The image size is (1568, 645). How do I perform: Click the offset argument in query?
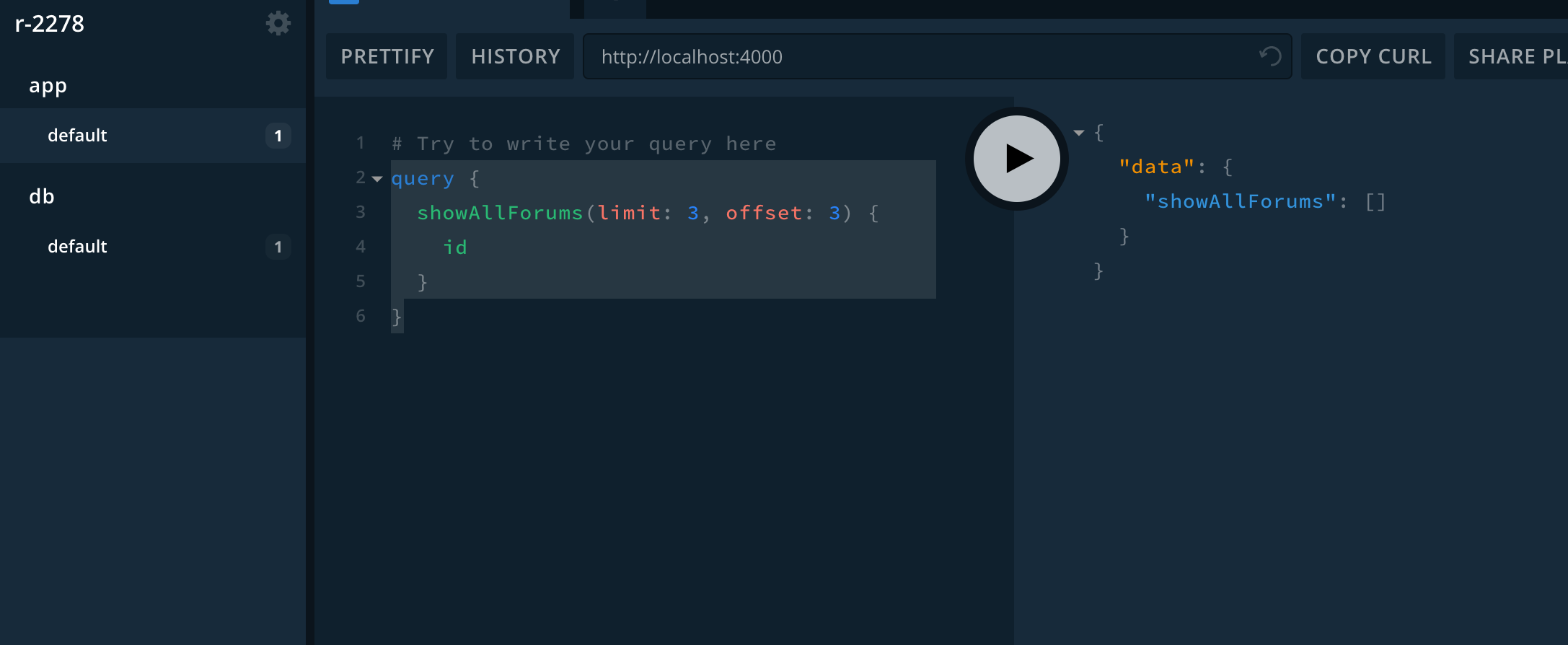[764, 213]
